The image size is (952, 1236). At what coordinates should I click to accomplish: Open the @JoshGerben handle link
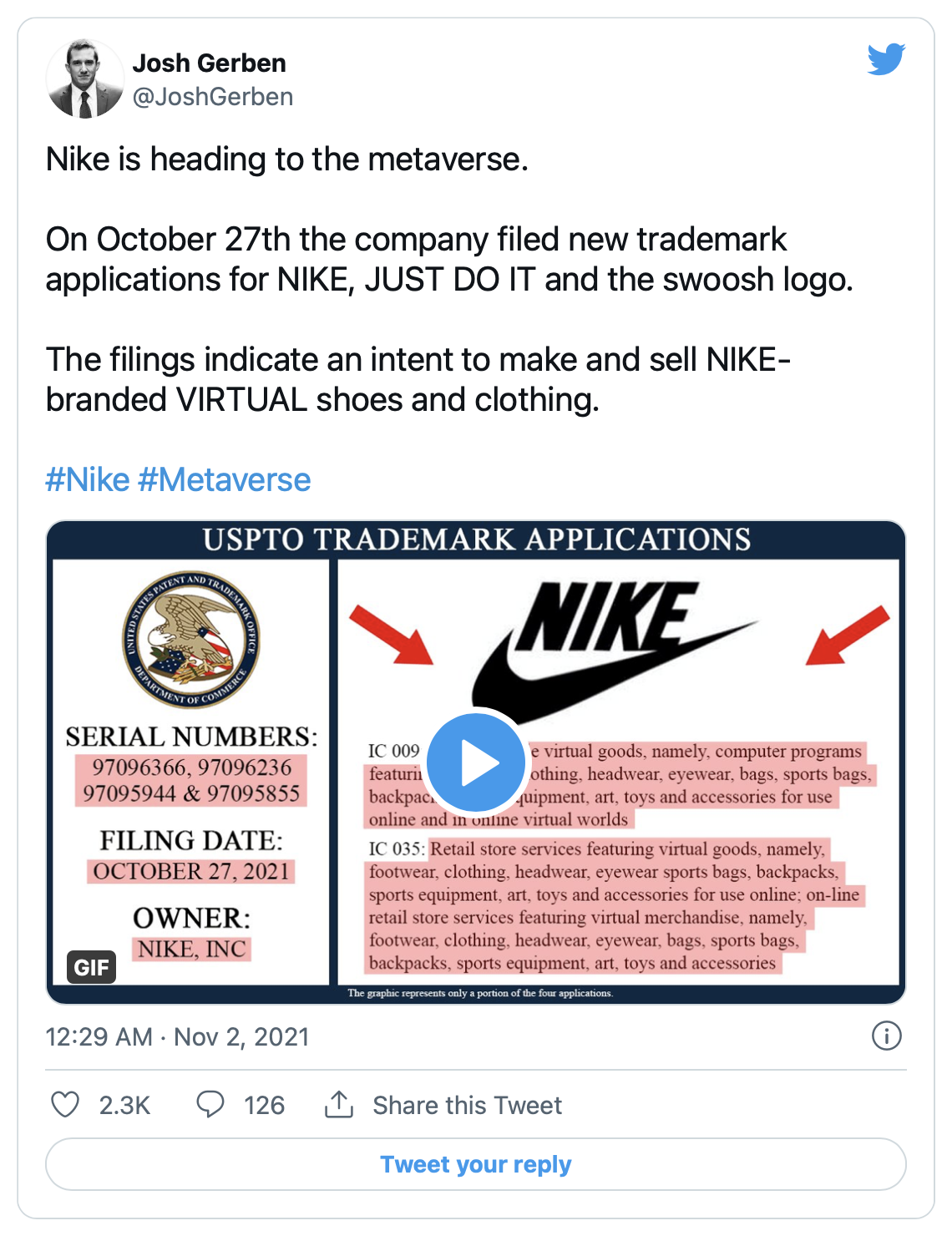(213, 97)
